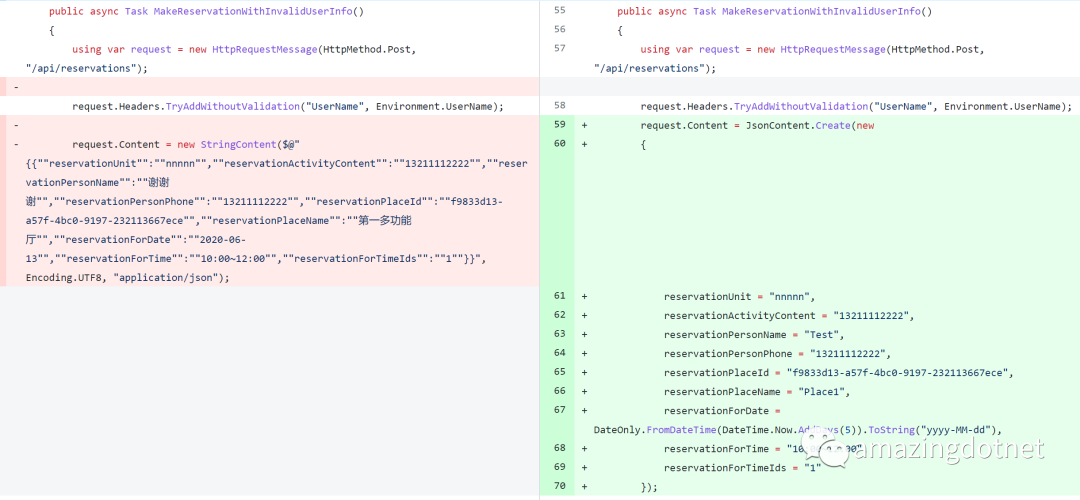The width and height of the screenshot is (1080, 500).
Task: Click line number 60 of the added lines
Action: [x=559, y=144]
